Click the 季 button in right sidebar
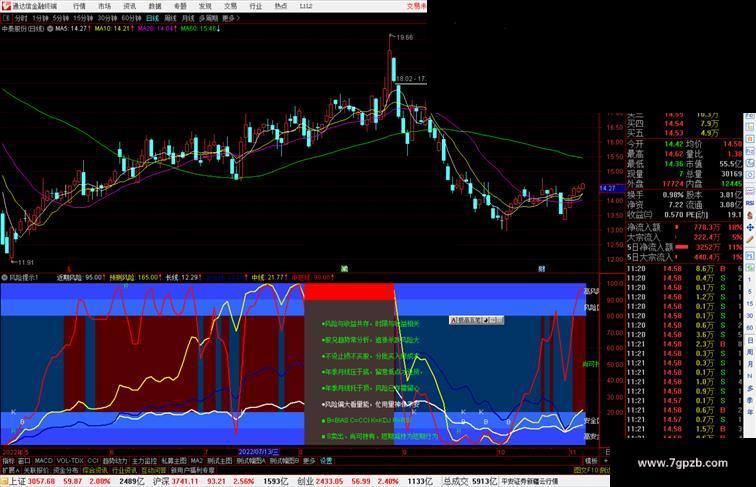756x487 pixels. click(x=750, y=400)
